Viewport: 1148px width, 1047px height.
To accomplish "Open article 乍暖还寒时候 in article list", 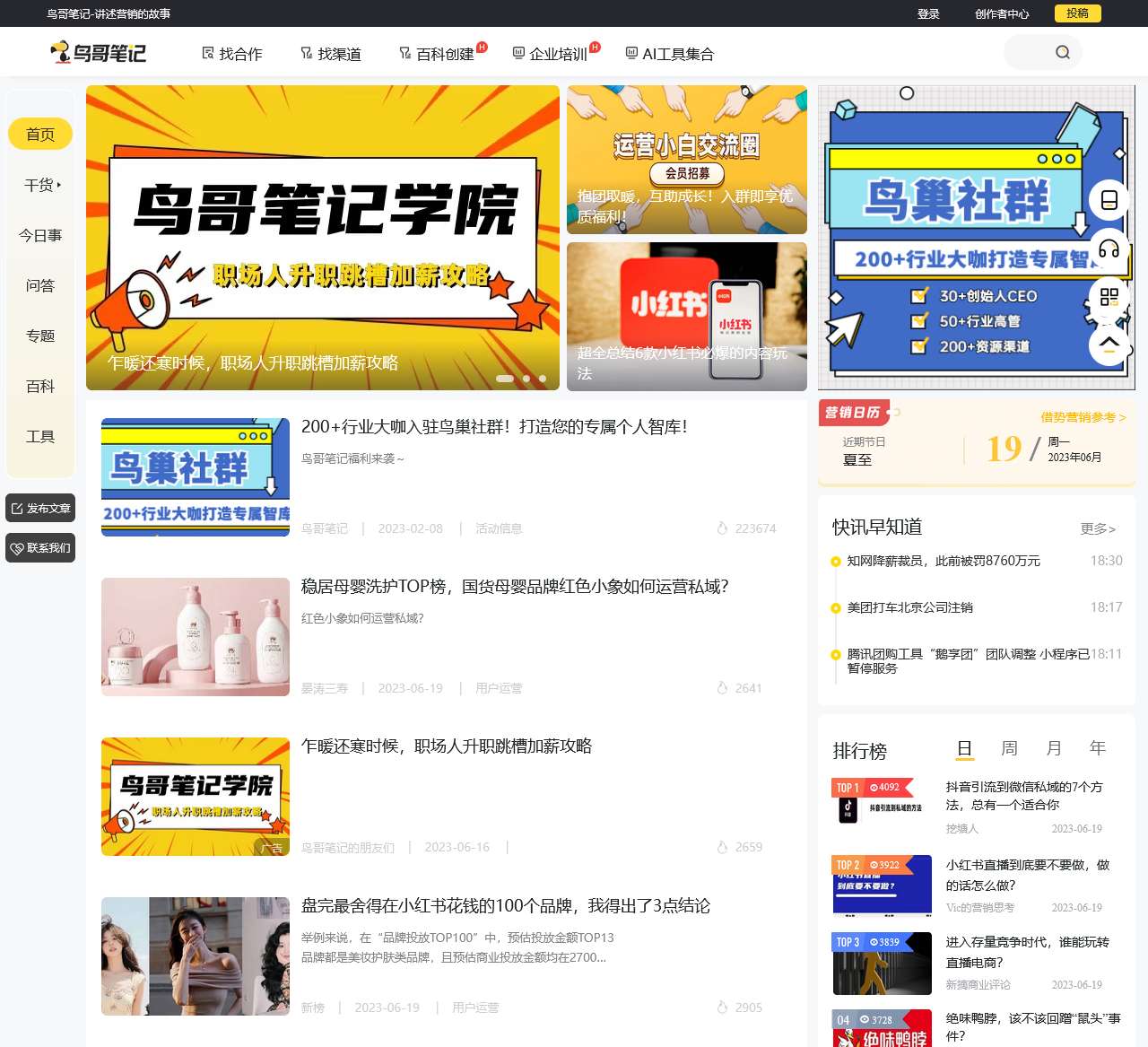I will tap(447, 746).
